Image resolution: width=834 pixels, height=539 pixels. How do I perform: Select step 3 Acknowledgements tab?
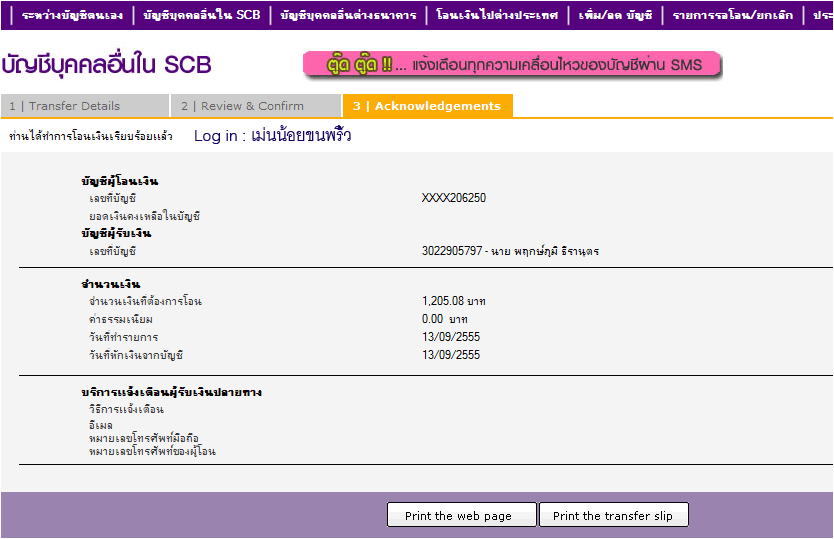click(x=428, y=106)
